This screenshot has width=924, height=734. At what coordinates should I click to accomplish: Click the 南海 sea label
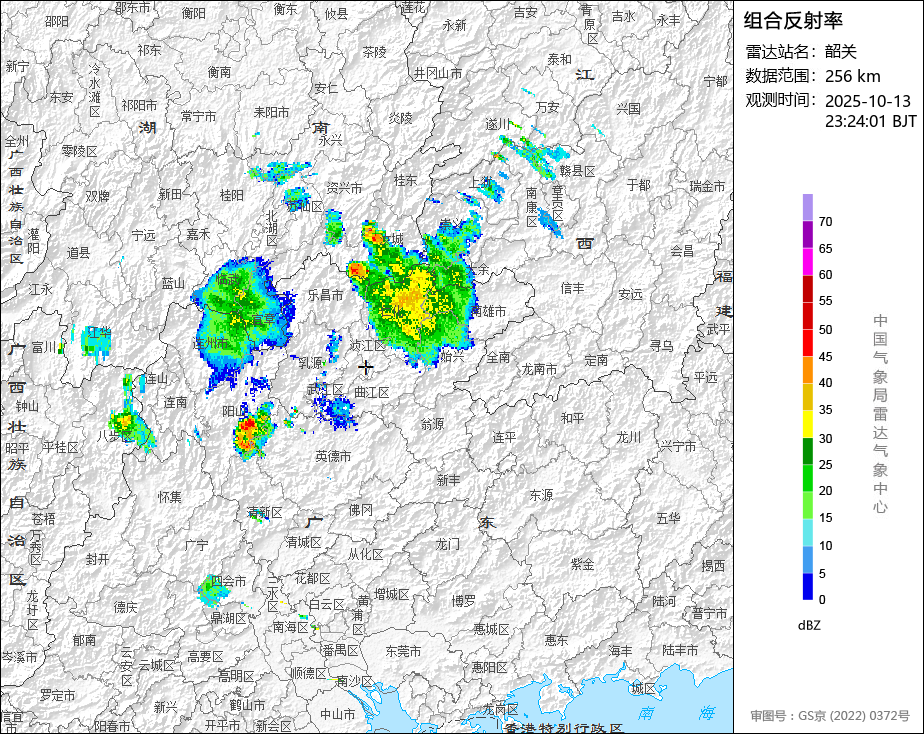[x=676, y=713]
